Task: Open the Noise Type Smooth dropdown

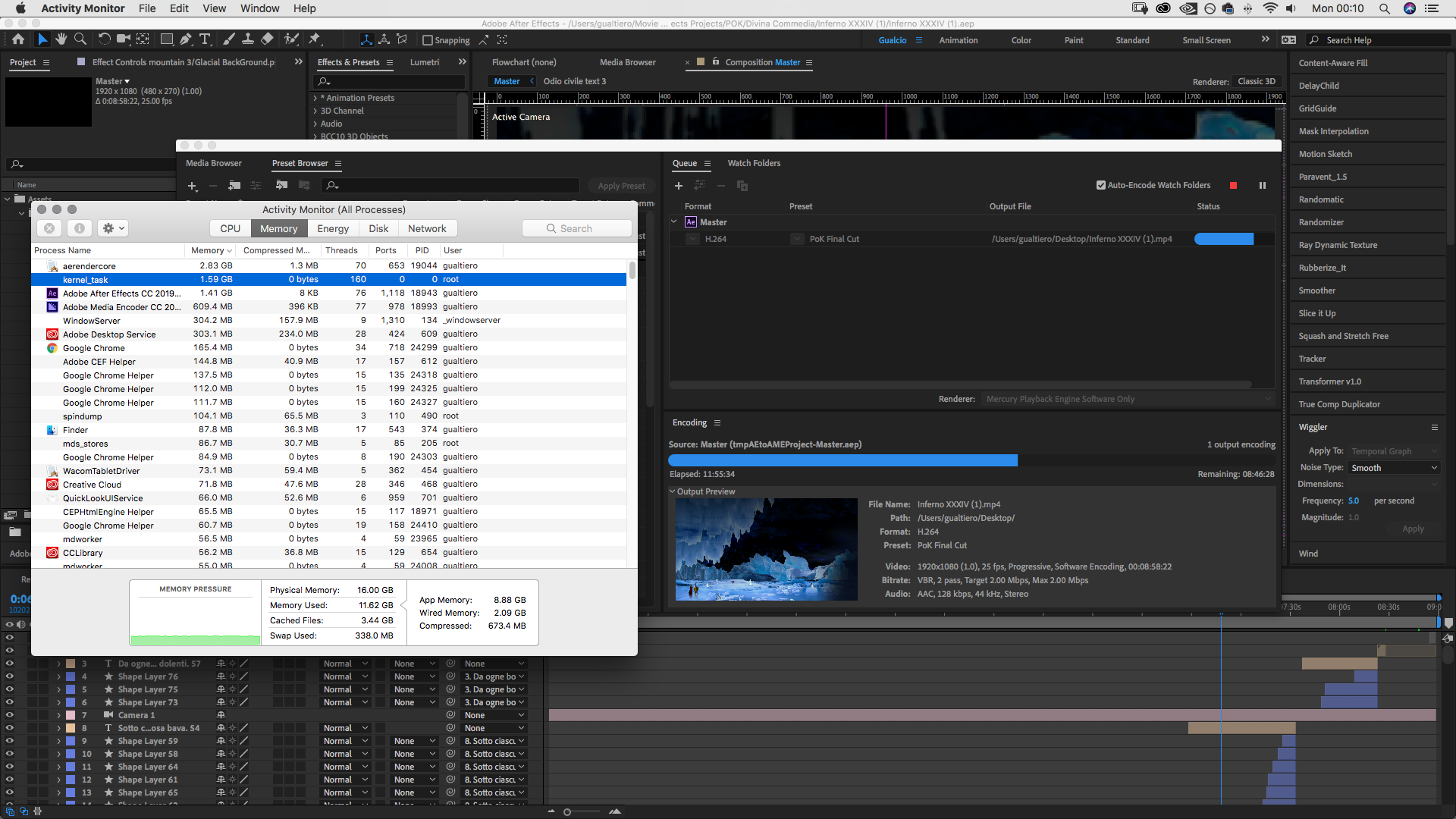Action: 1393,468
